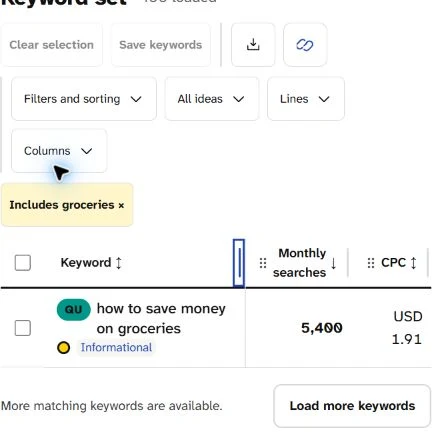Open the Columns dropdown
The image size is (434, 438).
[x=59, y=151]
